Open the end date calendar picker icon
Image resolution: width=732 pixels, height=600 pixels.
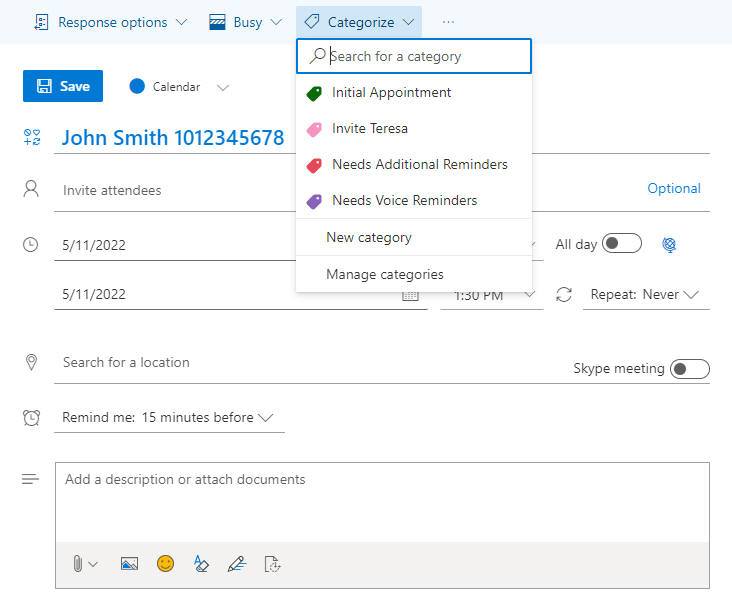(x=410, y=295)
